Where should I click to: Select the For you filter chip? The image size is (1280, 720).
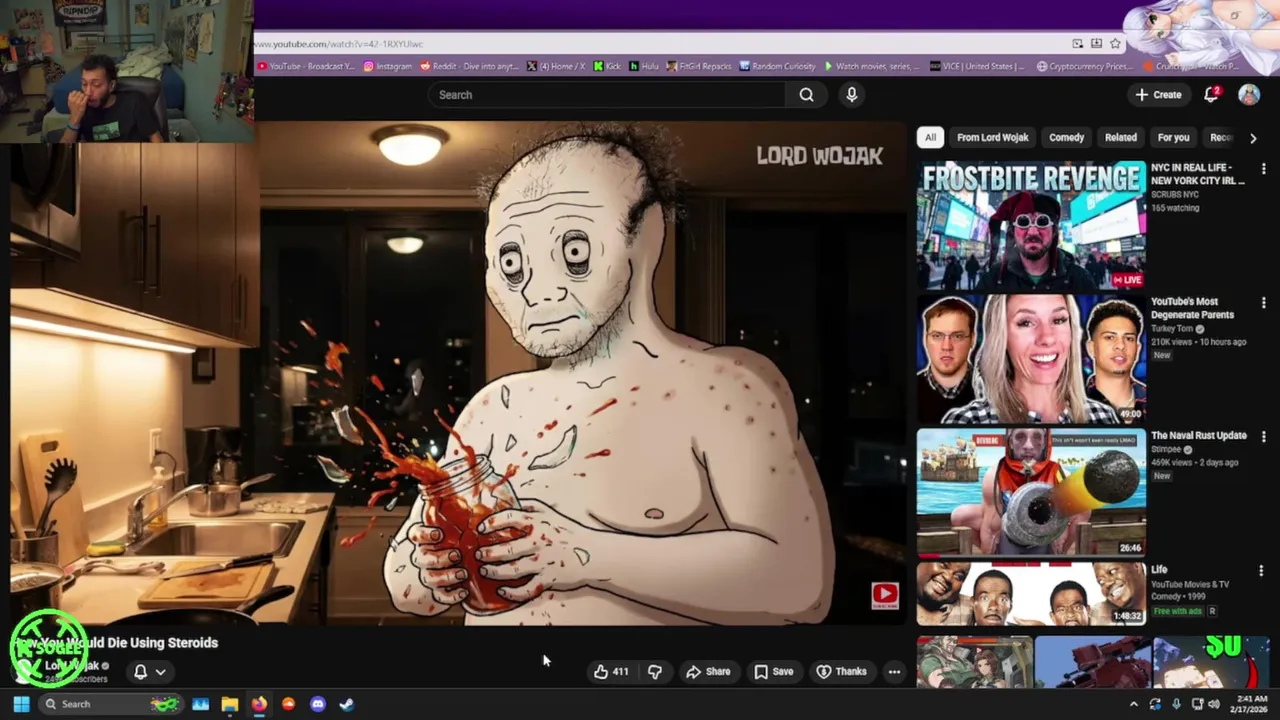[1174, 137]
